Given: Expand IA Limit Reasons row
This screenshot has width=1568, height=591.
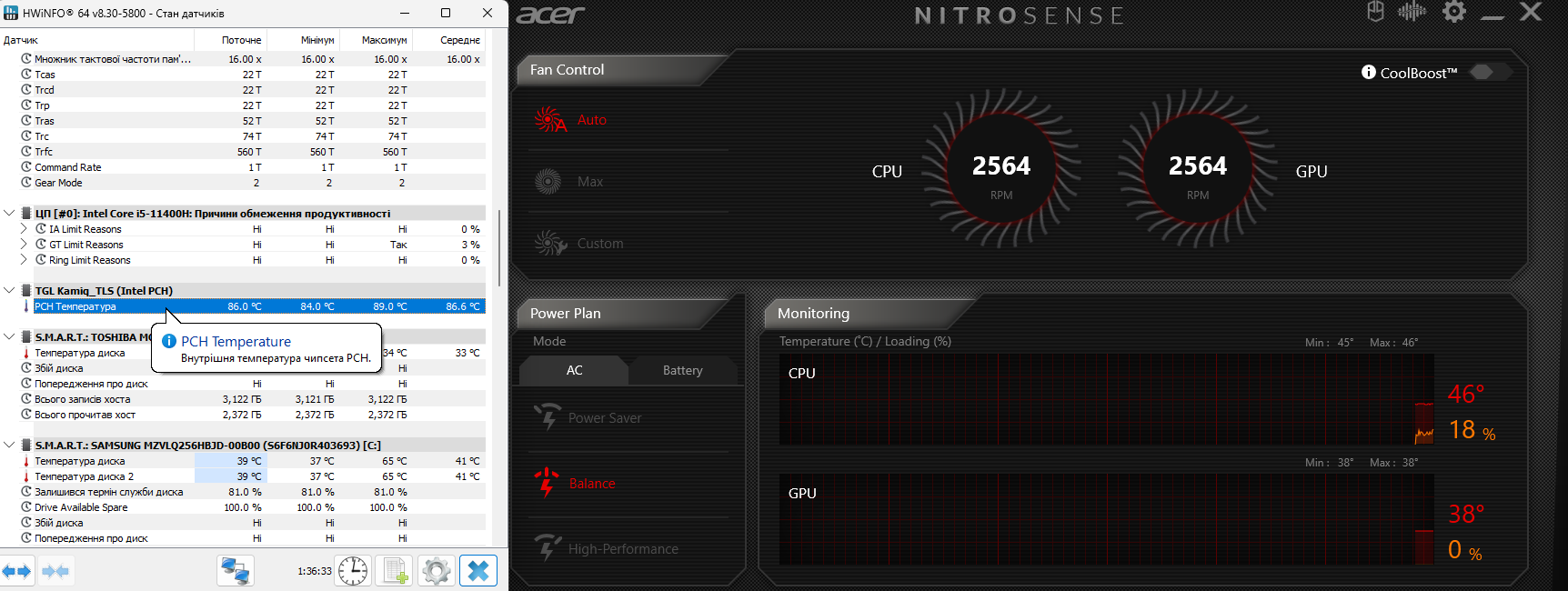Looking at the screenshot, I should (x=24, y=229).
